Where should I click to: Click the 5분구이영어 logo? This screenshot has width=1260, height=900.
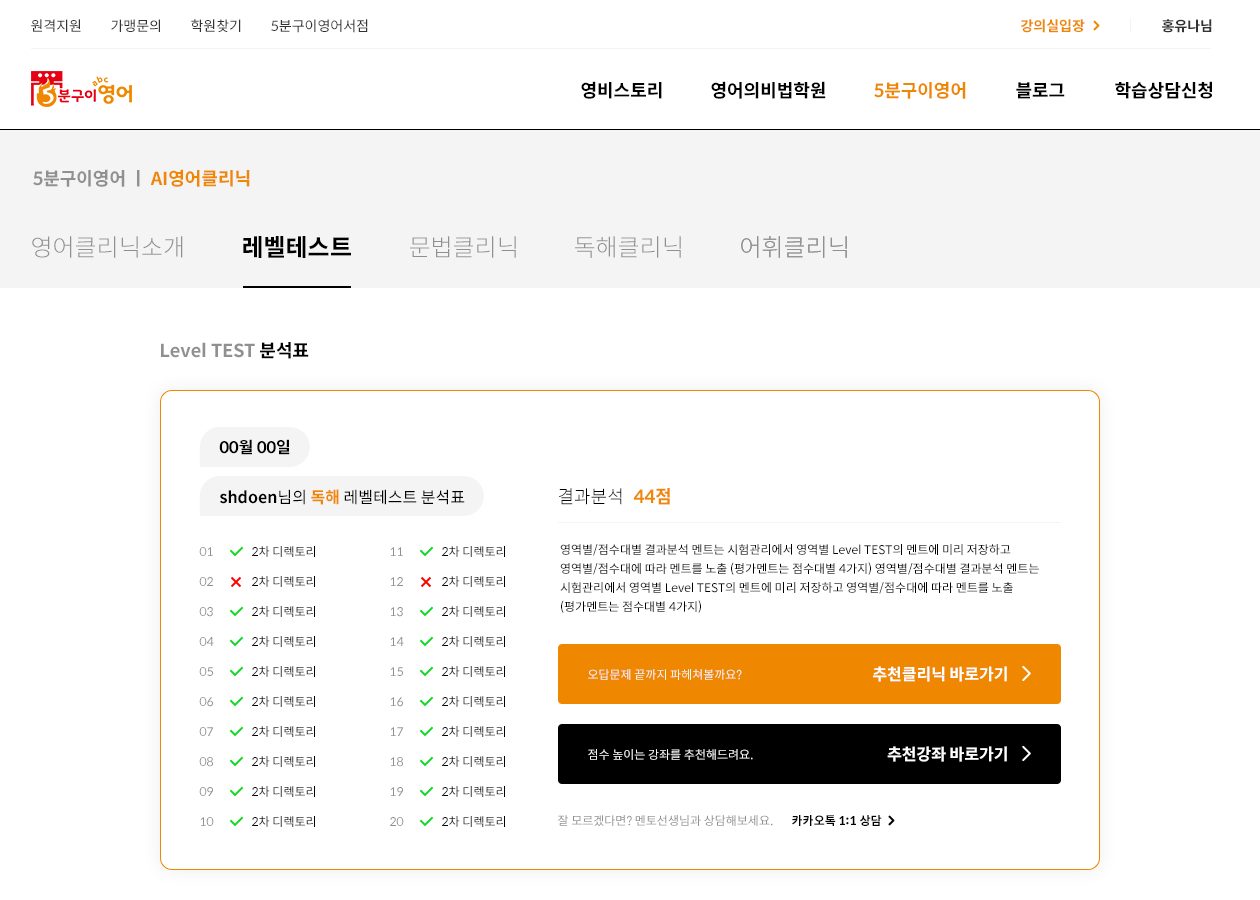click(x=82, y=89)
